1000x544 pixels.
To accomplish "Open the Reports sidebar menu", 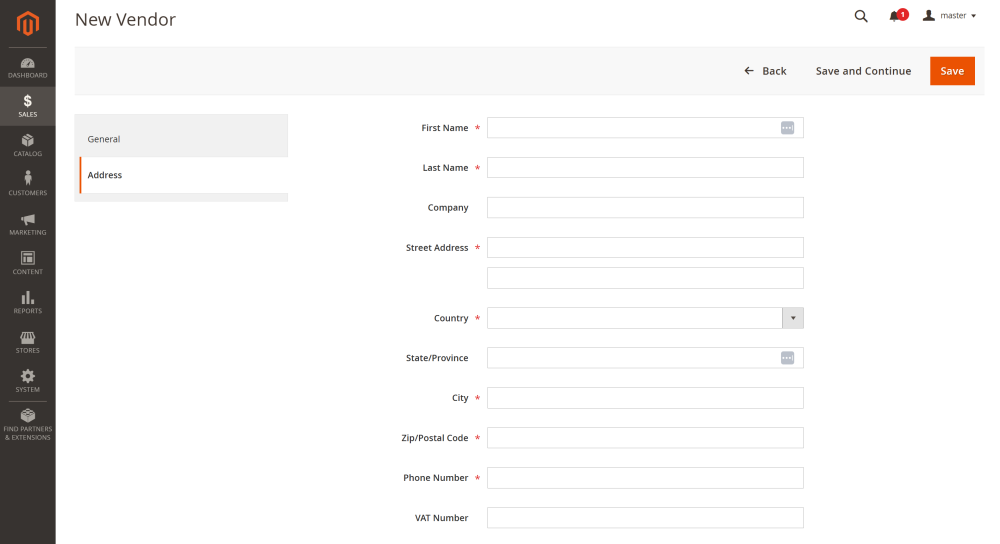I will click(27, 302).
